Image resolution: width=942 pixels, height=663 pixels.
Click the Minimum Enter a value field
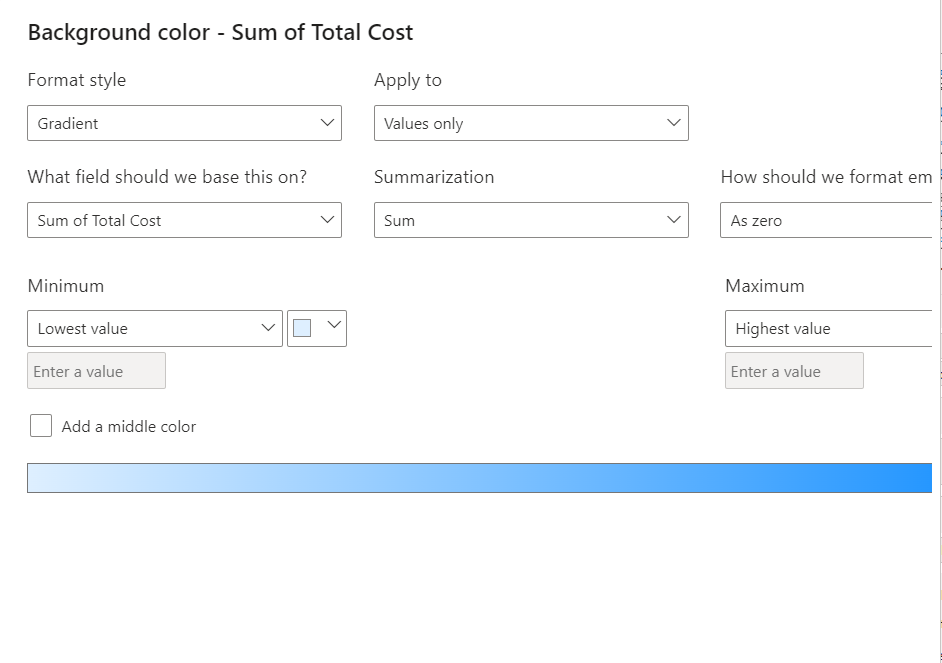pos(96,371)
